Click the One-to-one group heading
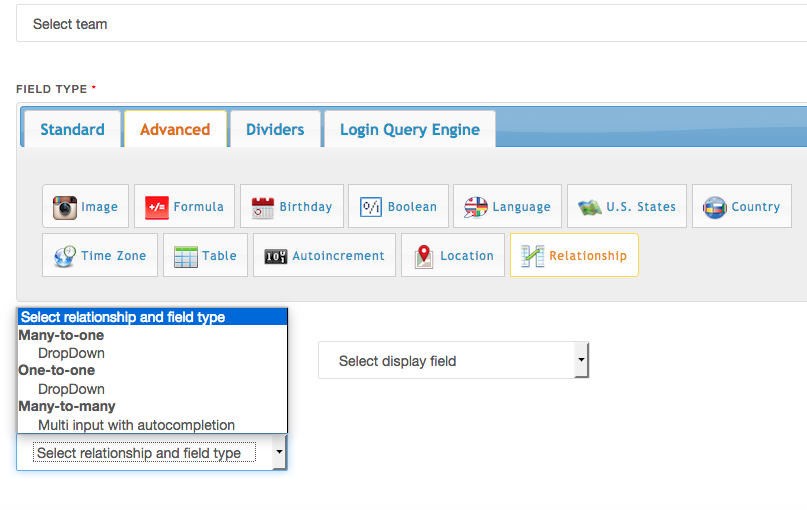 click(x=57, y=371)
